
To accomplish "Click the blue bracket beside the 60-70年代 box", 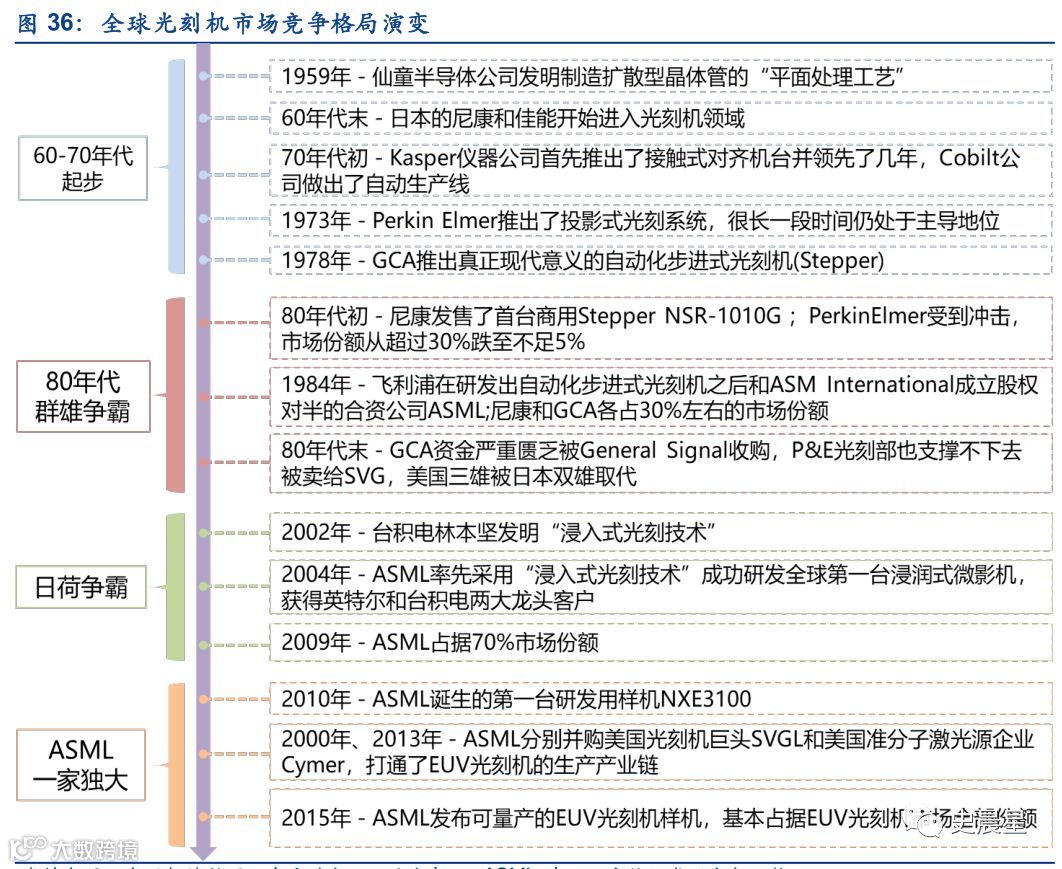I will pos(175,167).
